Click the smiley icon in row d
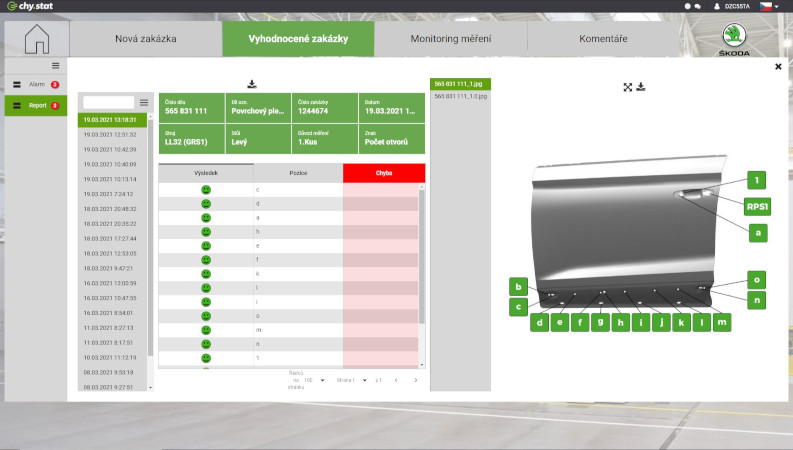This screenshot has width=793, height=450. click(x=206, y=204)
